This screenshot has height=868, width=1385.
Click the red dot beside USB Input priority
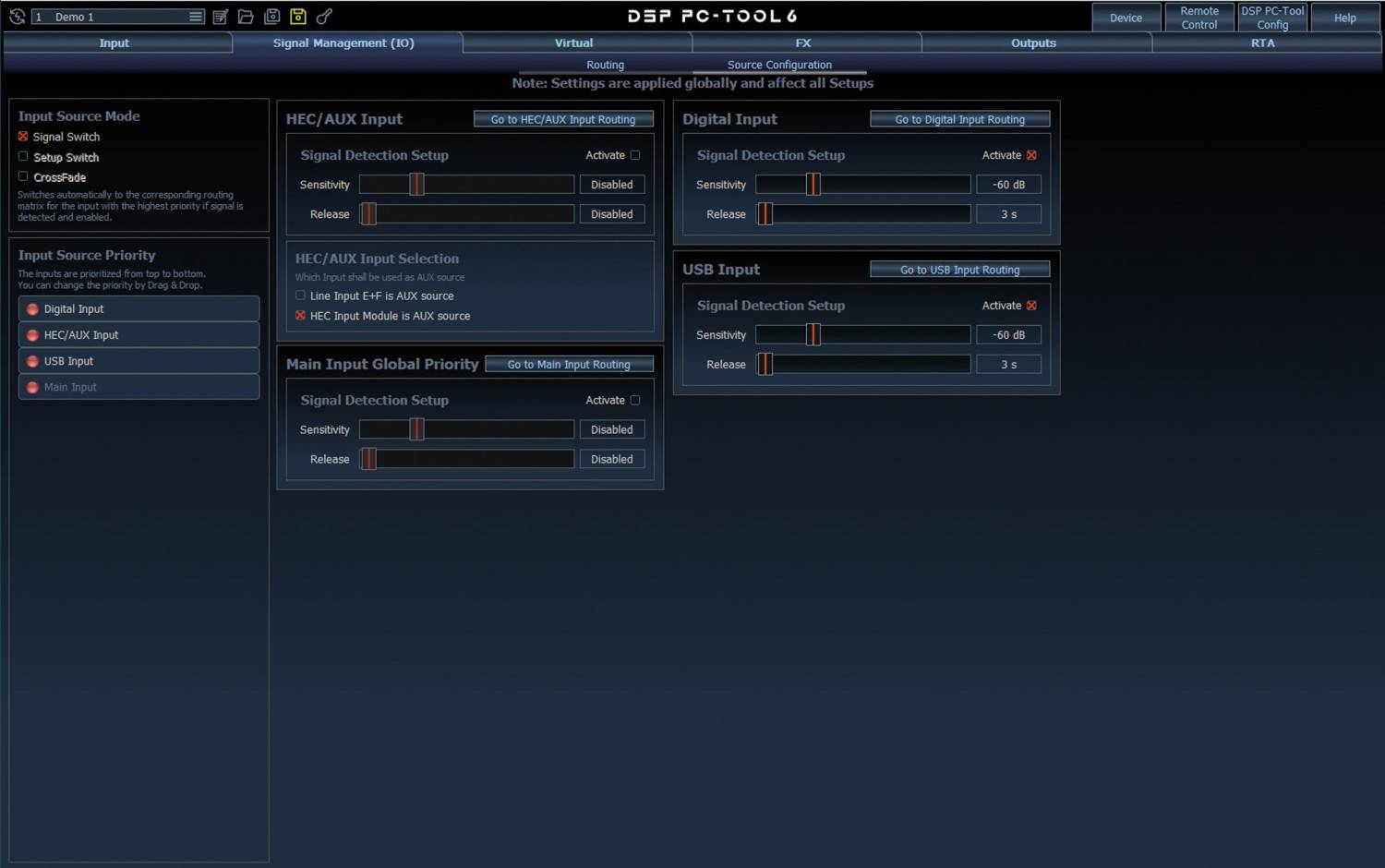(x=33, y=361)
